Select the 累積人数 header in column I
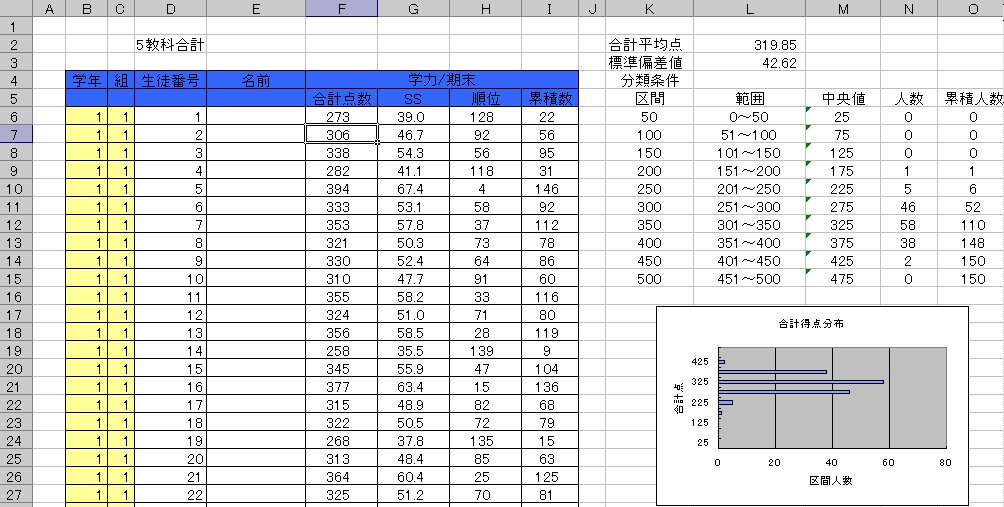The width and height of the screenshot is (1004, 507). coord(550,98)
